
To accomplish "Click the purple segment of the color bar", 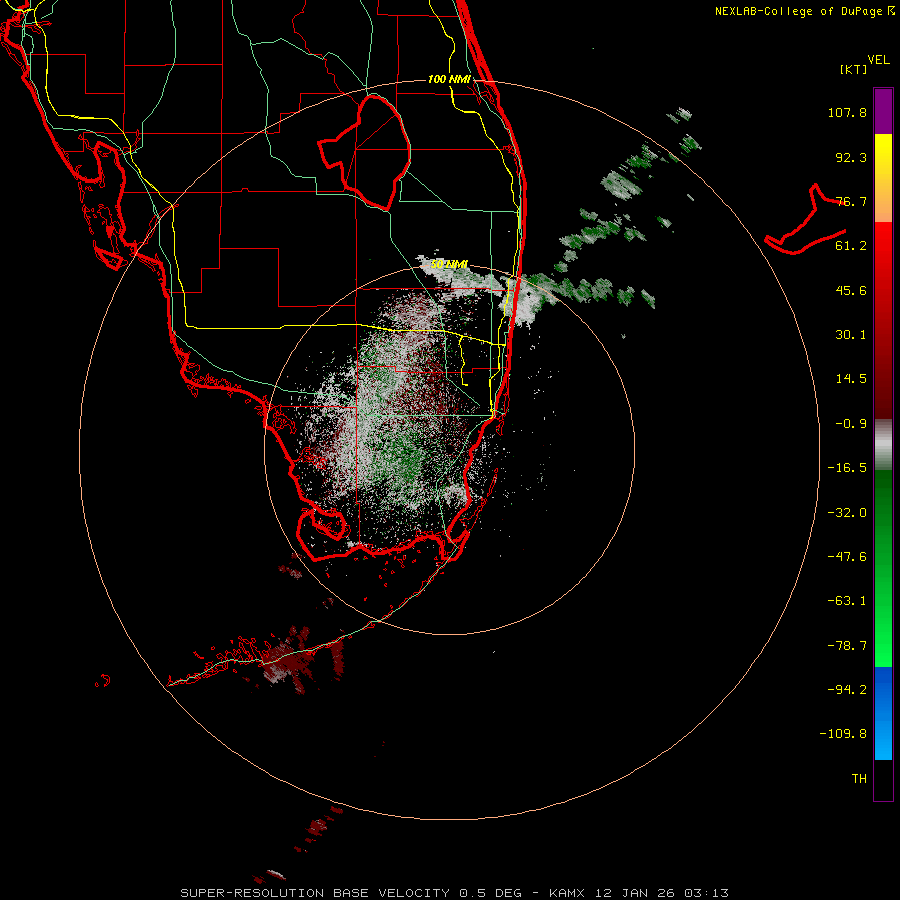I will 883,111.
